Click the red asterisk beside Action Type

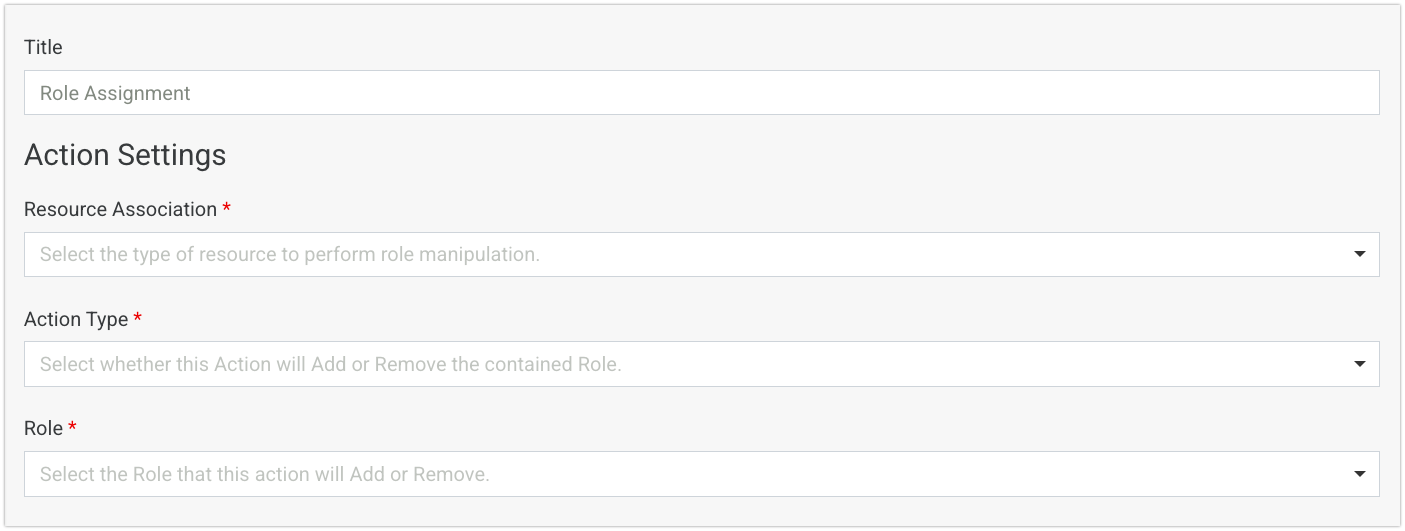point(138,318)
